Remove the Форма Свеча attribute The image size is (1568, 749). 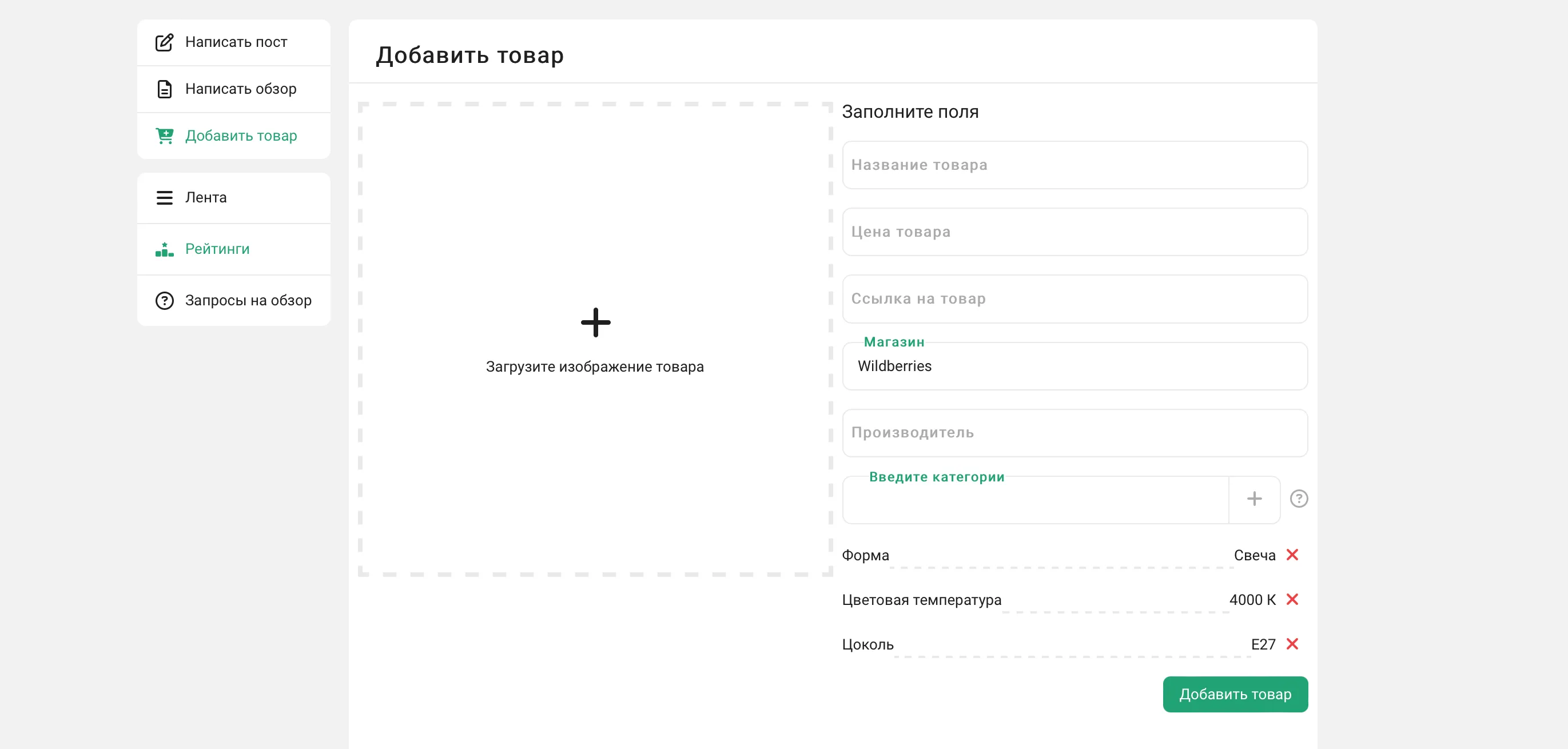click(x=1292, y=555)
